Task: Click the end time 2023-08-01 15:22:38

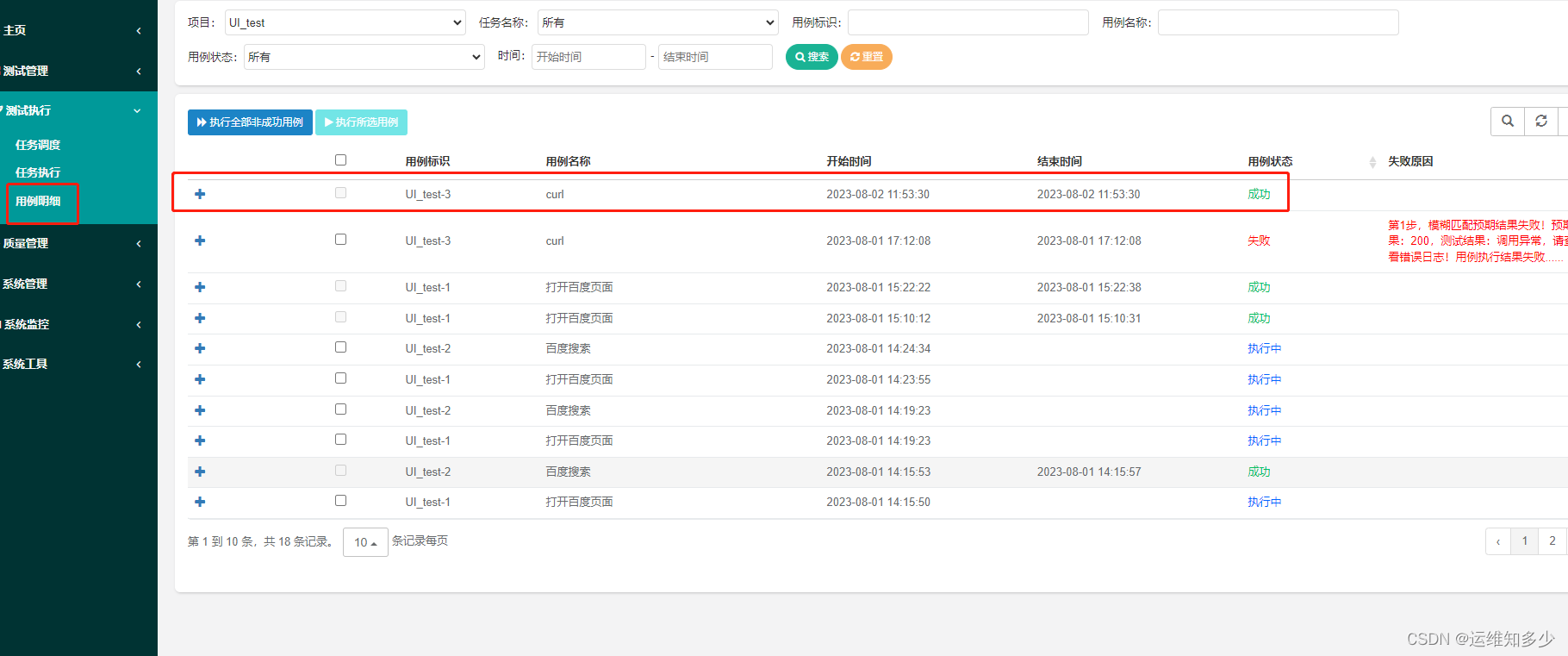Action: point(1089,287)
